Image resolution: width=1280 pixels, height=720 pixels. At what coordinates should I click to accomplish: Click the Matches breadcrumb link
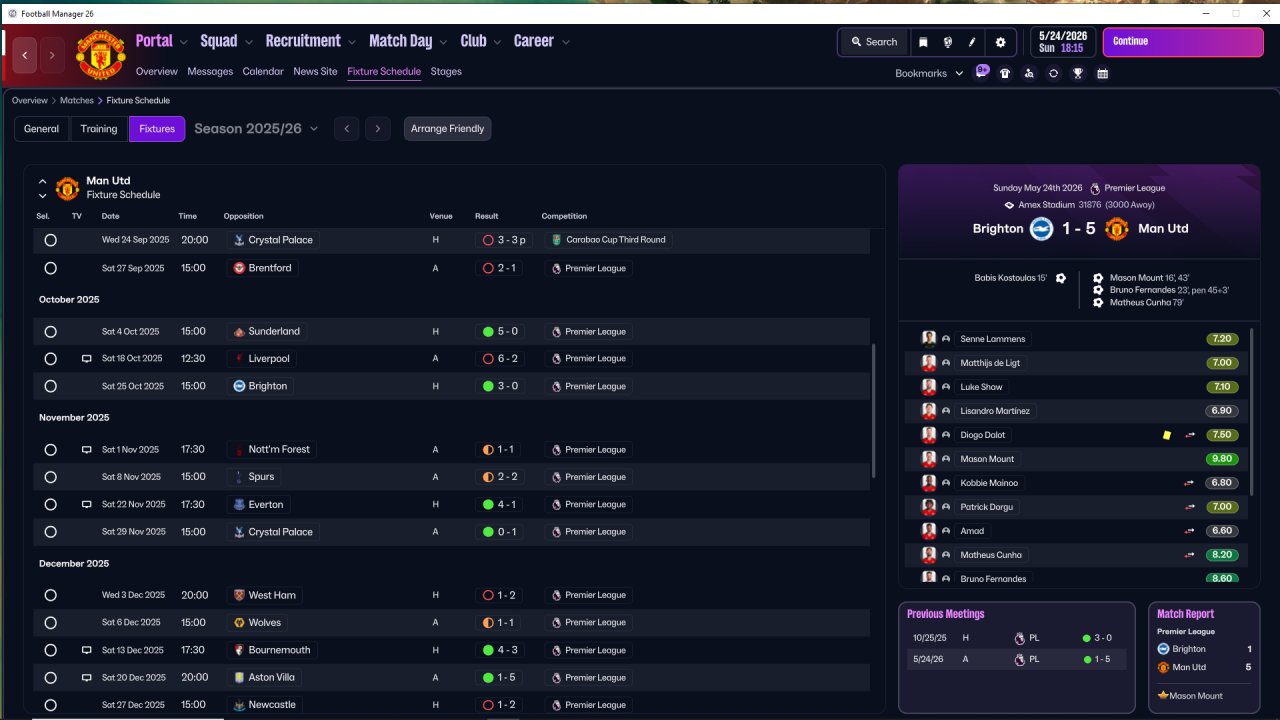[x=77, y=101]
